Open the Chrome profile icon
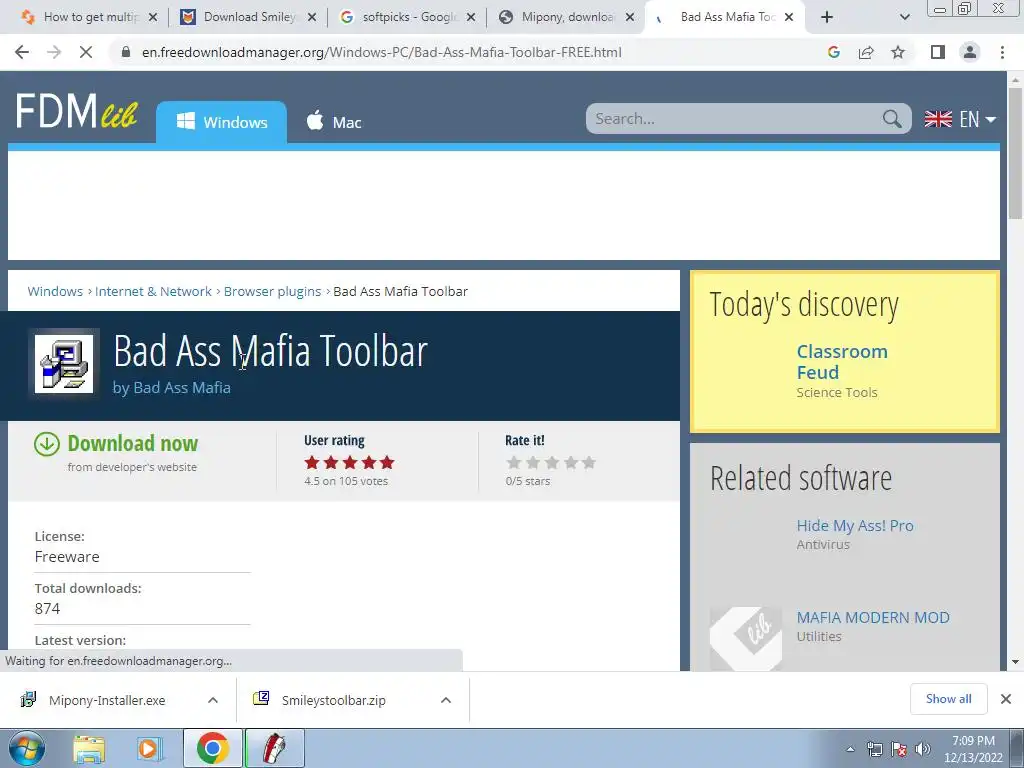The width and height of the screenshot is (1024, 768). point(970,52)
